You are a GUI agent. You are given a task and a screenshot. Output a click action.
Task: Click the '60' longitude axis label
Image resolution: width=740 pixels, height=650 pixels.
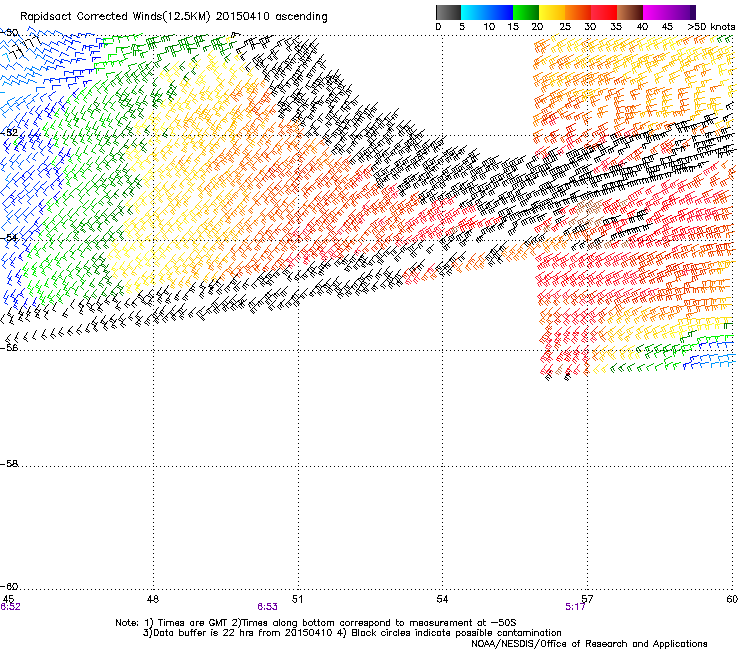pyautogui.click(x=732, y=599)
